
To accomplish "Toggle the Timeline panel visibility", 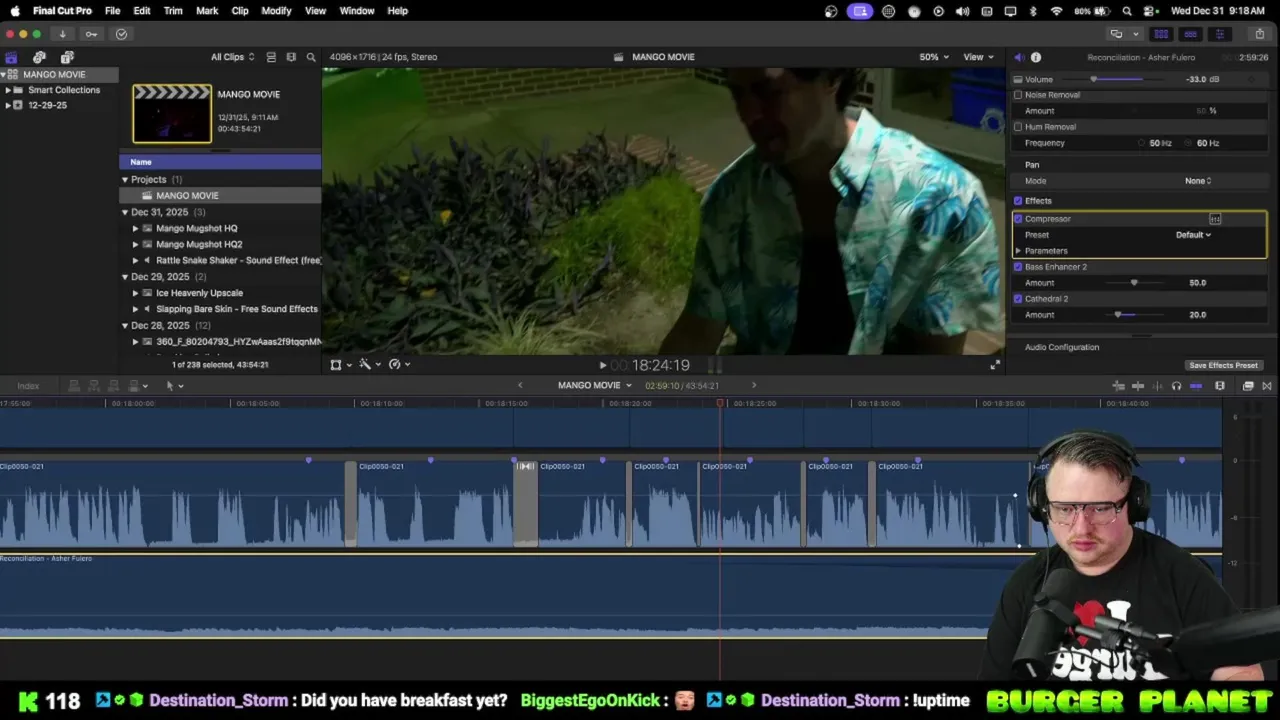I will (x=1190, y=34).
